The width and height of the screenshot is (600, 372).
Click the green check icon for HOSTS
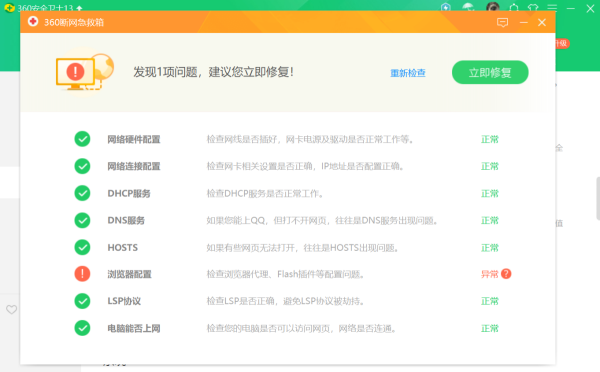(x=82, y=247)
